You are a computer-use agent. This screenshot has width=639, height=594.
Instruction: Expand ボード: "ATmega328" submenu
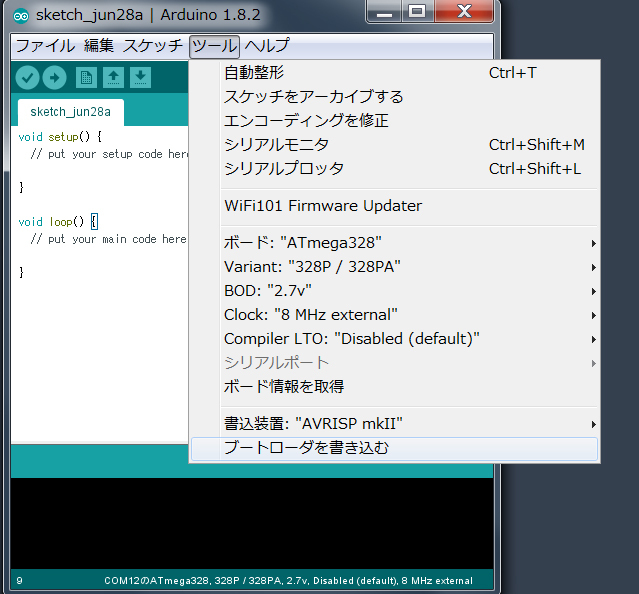(394, 243)
